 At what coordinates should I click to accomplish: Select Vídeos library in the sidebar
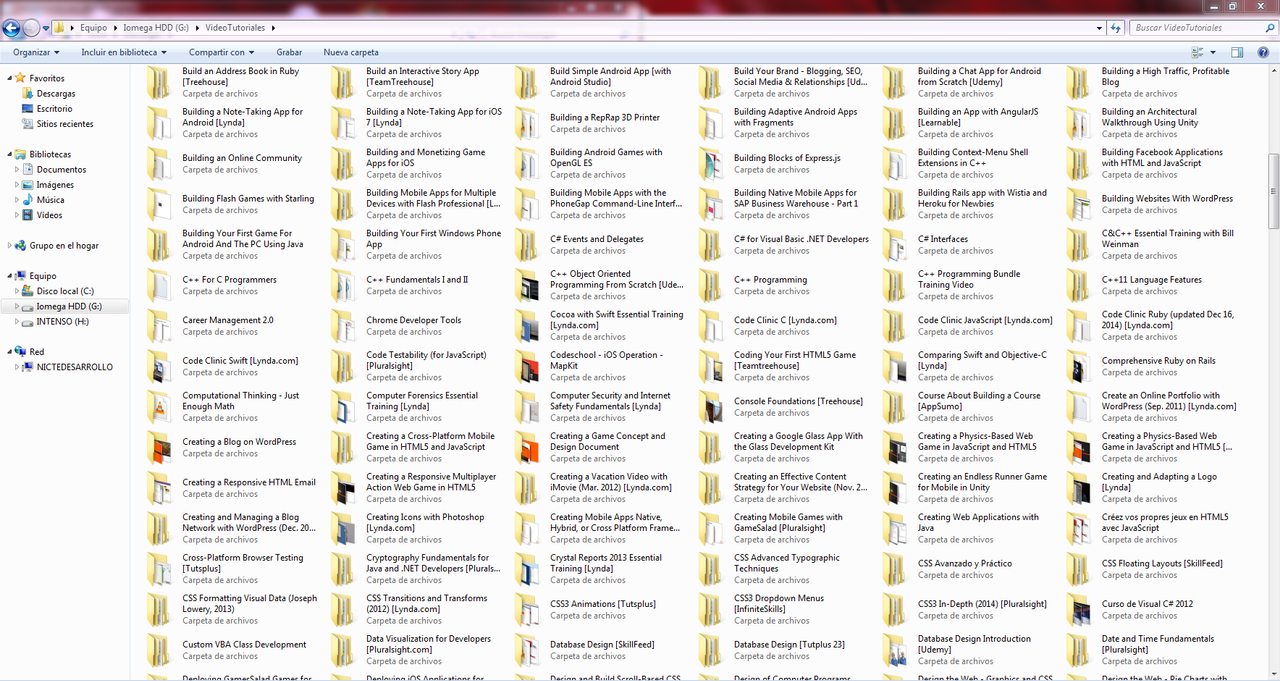(49, 215)
